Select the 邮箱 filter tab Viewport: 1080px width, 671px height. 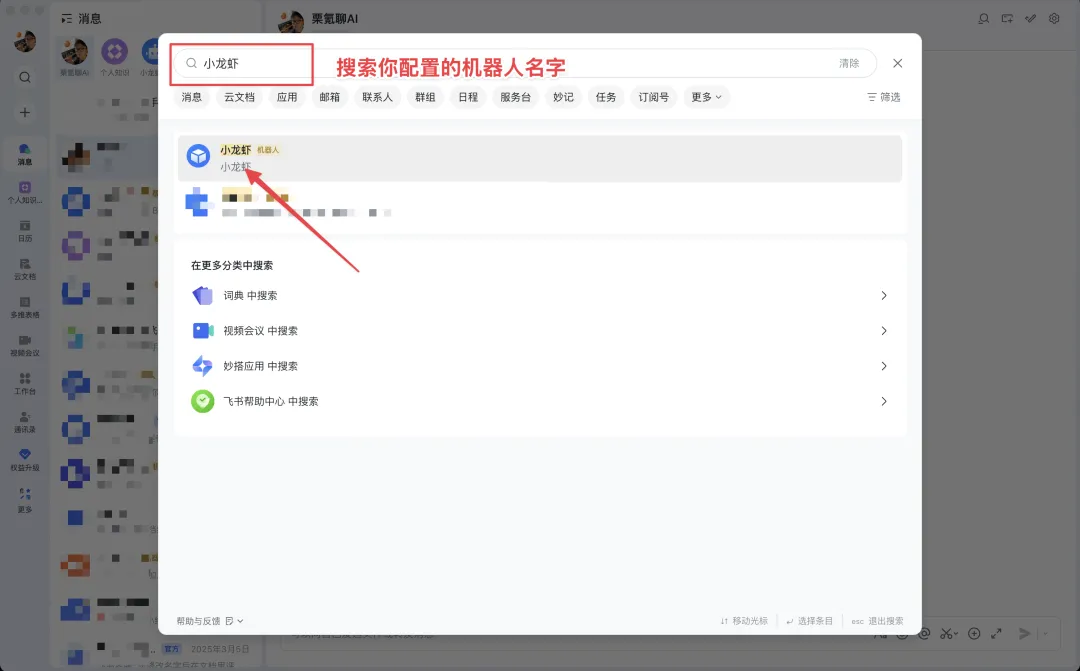(330, 97)
